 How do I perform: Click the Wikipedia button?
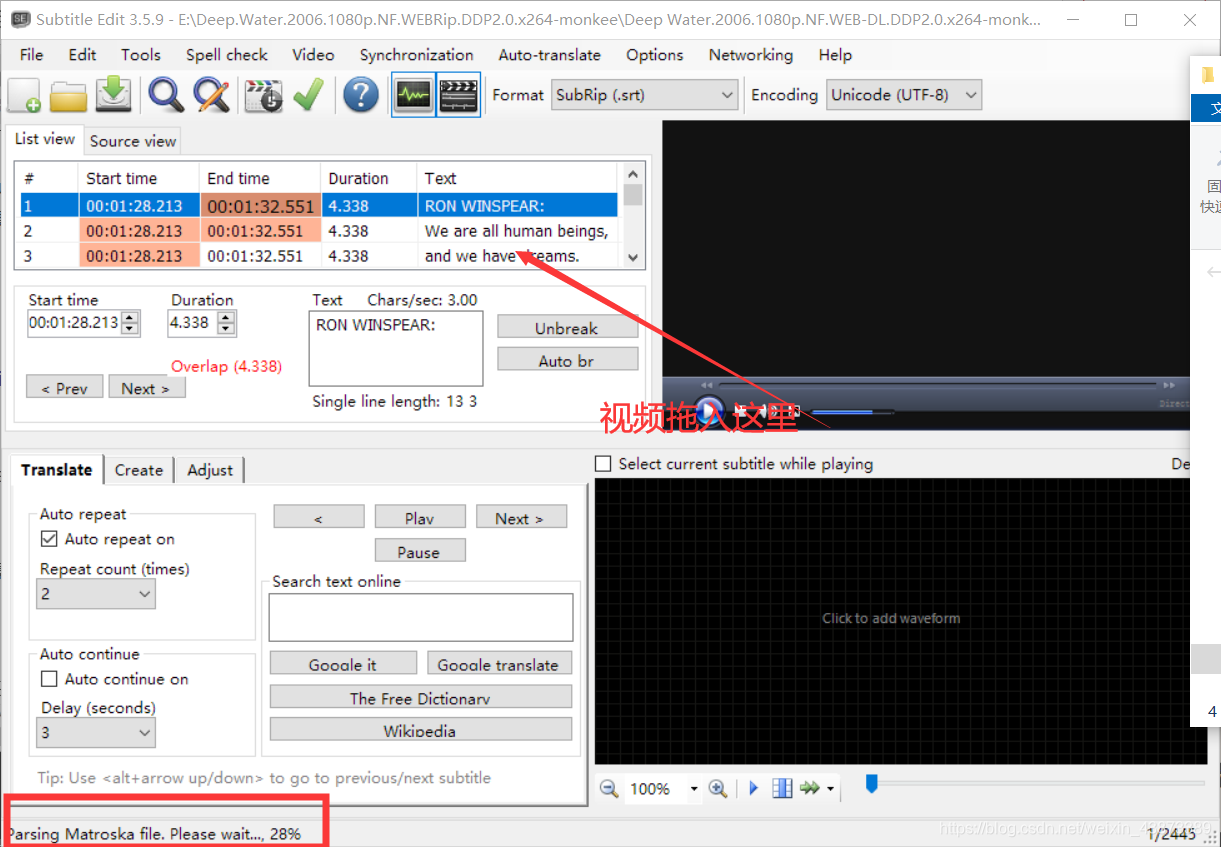pos(420,729)
